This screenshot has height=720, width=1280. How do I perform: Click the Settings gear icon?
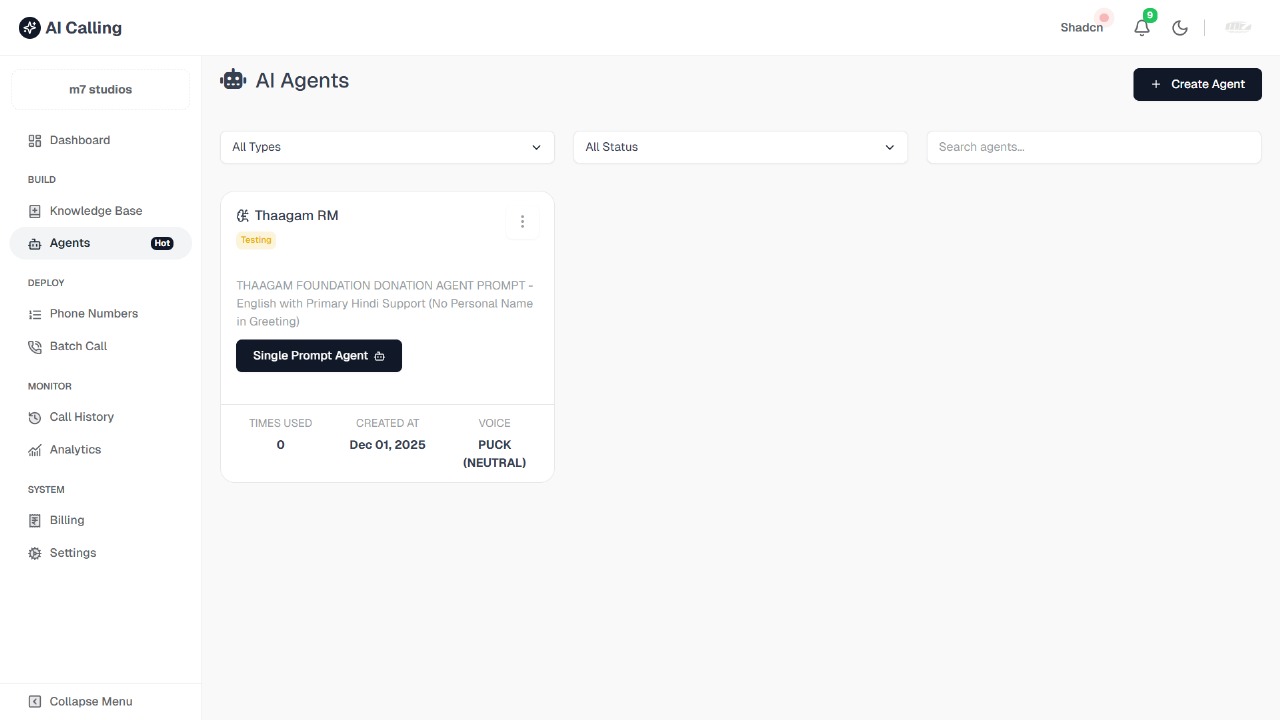coord(34,553)
